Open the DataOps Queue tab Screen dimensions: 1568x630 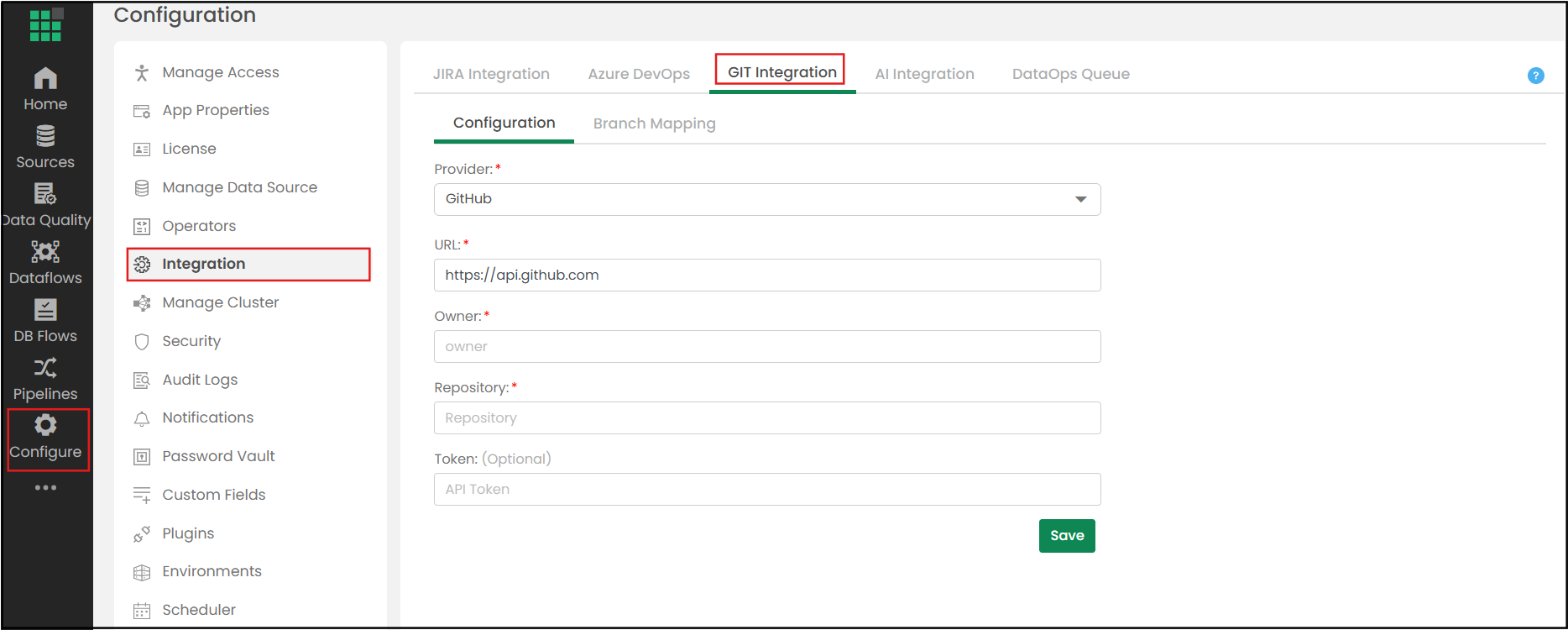pyautogui.click(x=1070, y=74)
